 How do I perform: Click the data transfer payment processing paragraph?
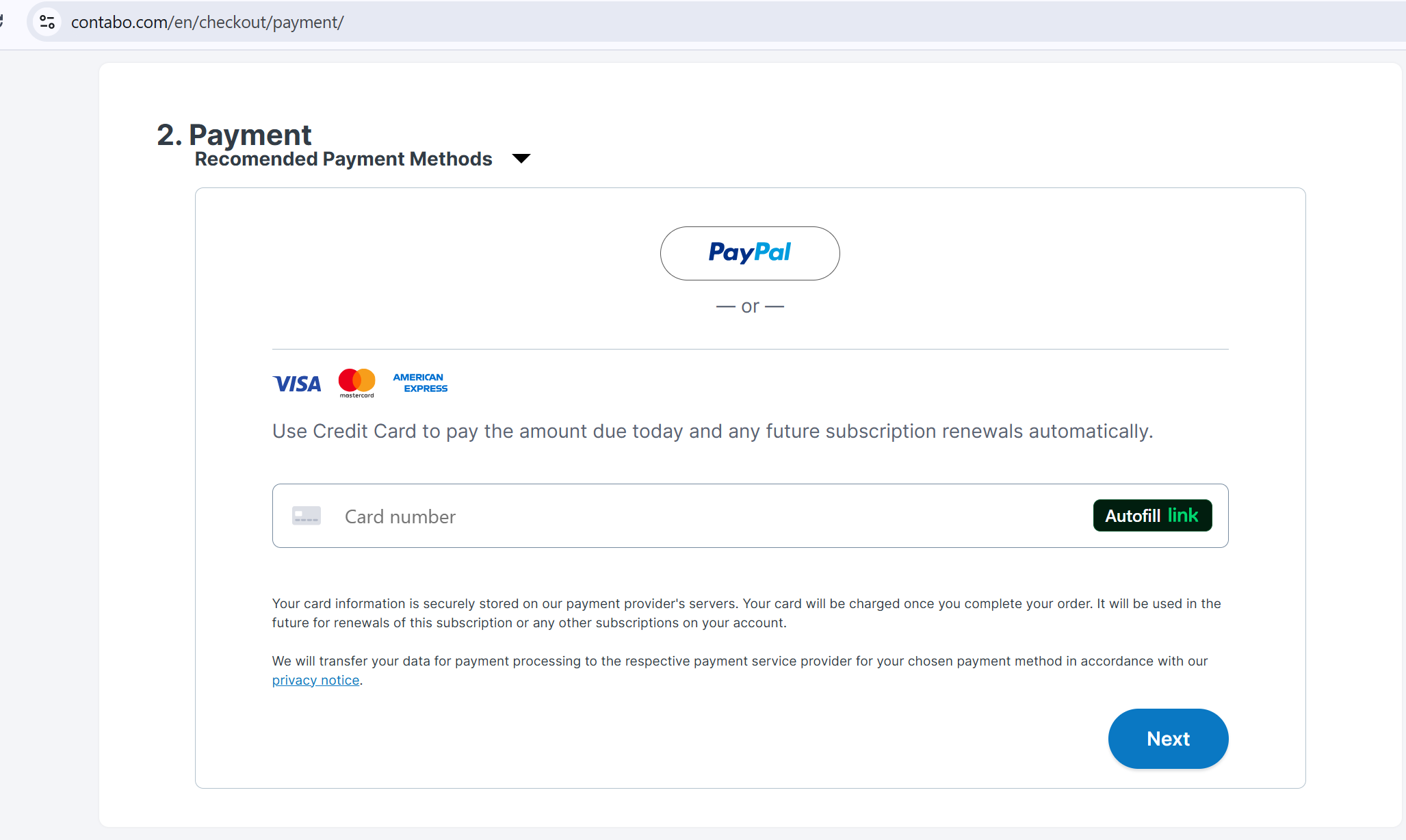click(x=740, y=670)
